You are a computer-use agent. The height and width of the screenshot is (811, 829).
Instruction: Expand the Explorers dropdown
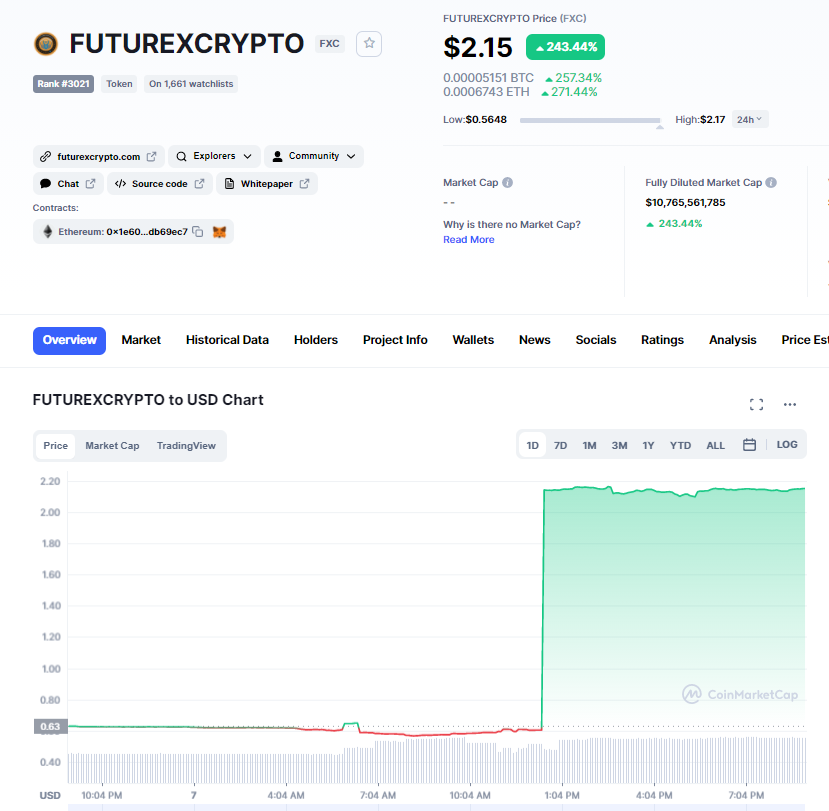point(214,156)
